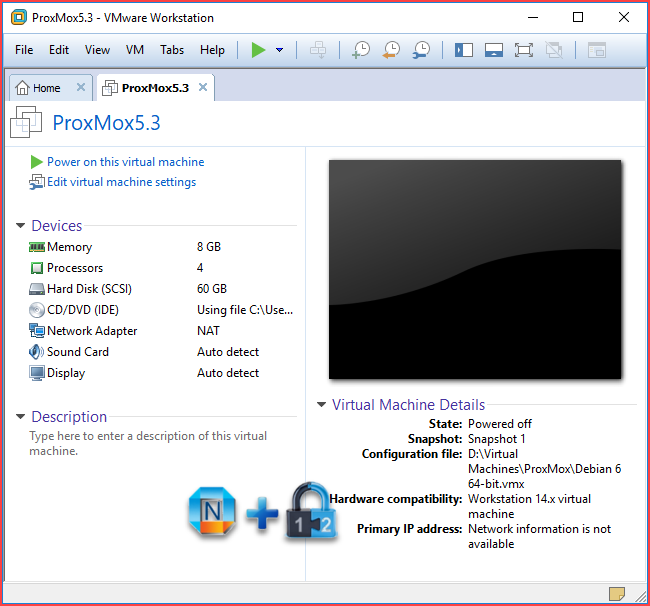Select the CD/DVD (IDE) device
Image resolution: width=650 pixels, height=606 pixels.
click(162, 310)
